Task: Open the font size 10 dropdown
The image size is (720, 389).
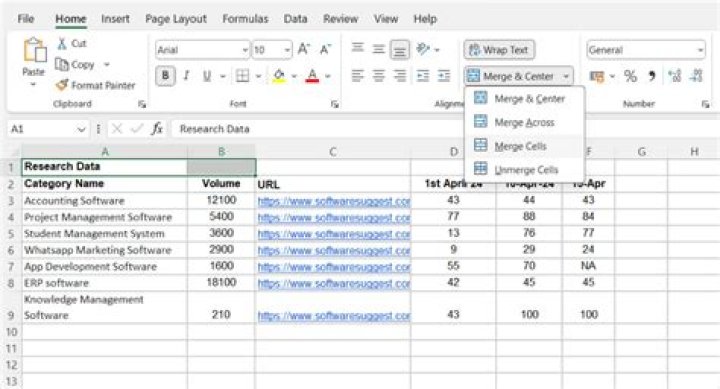Action: pos(287,50)
